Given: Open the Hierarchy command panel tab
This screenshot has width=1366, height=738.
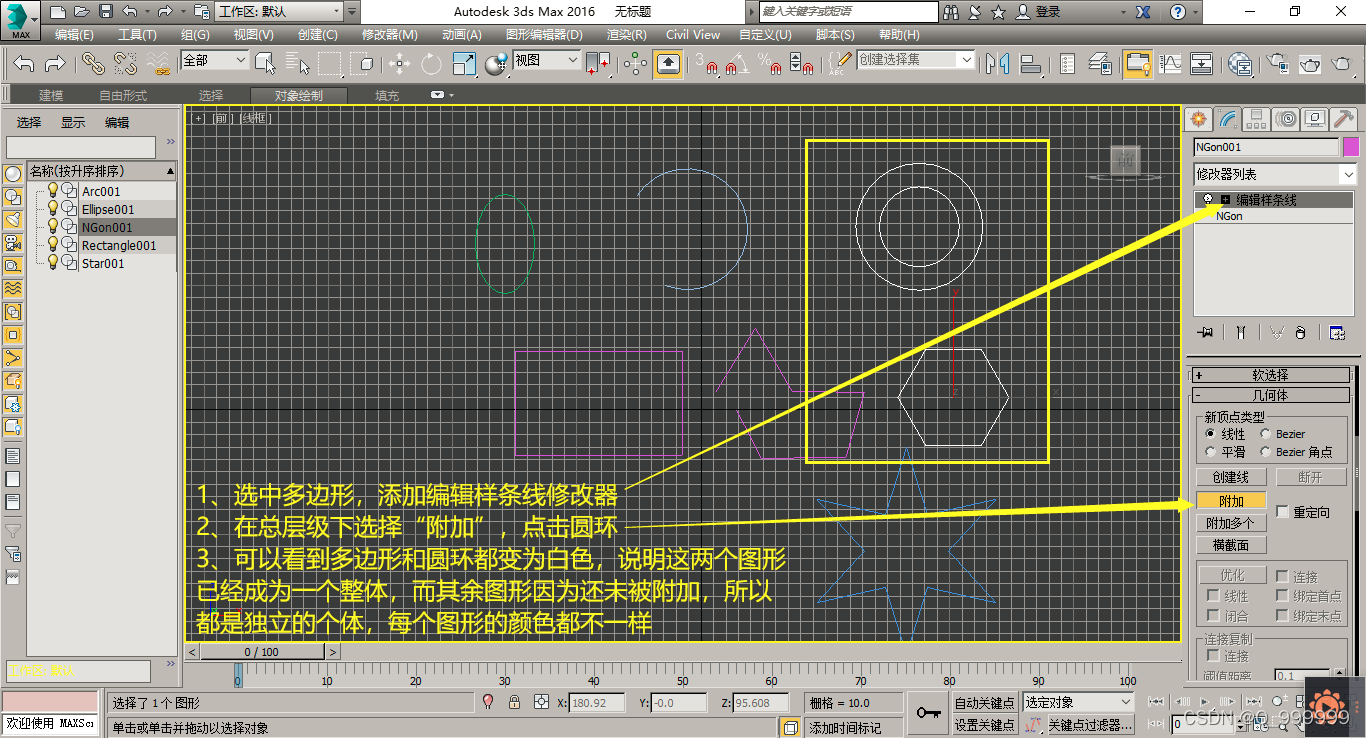Looking at the screenshot, I should [1257, 119].
